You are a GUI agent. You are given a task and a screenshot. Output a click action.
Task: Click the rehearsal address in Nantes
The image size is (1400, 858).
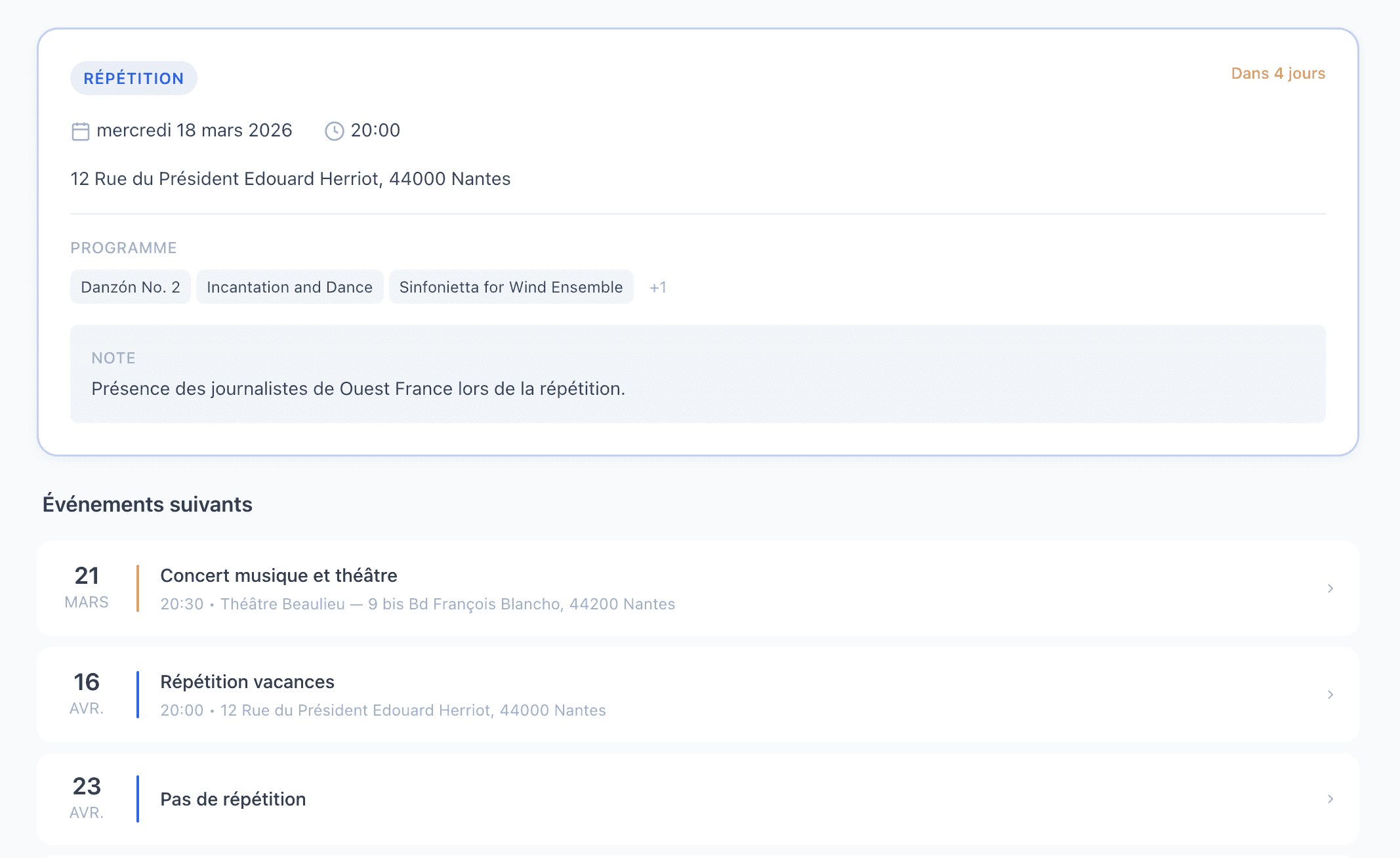(x=290, y=178)
